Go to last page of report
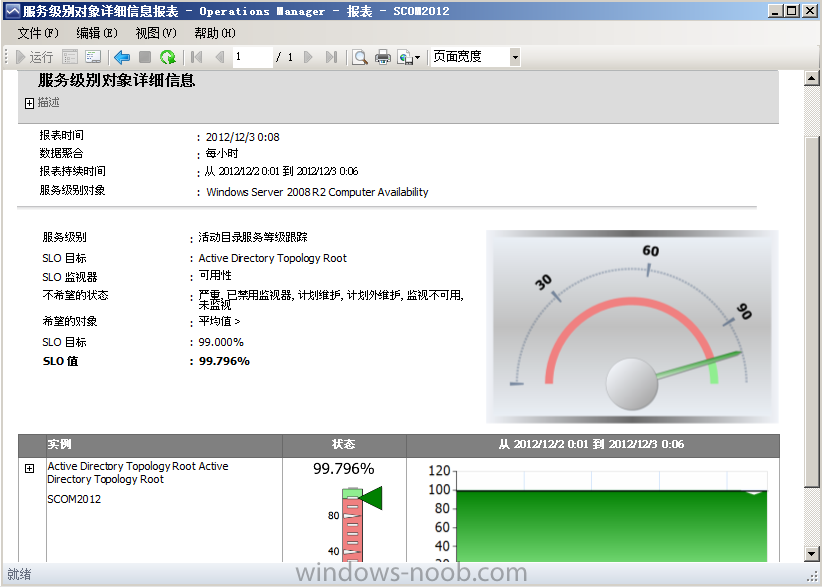The width and height of the screenshot is (822, 587). pos(331,57)
